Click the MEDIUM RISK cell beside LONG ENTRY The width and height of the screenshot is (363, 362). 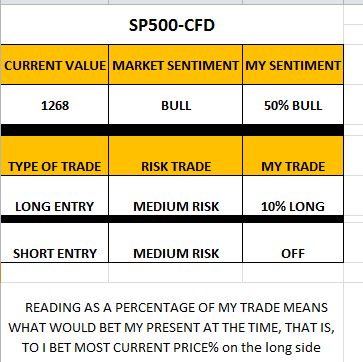pyautogui.click(x=175, y=196)
